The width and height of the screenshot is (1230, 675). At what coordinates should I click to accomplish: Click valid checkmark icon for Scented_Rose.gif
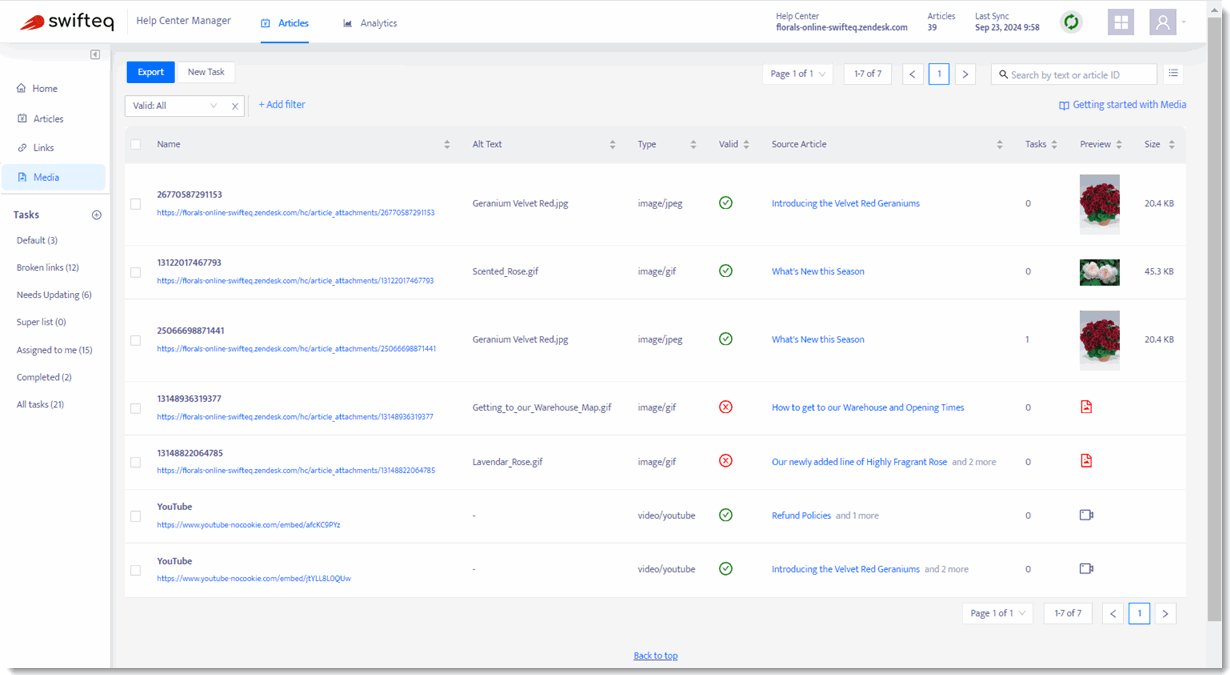726,271
